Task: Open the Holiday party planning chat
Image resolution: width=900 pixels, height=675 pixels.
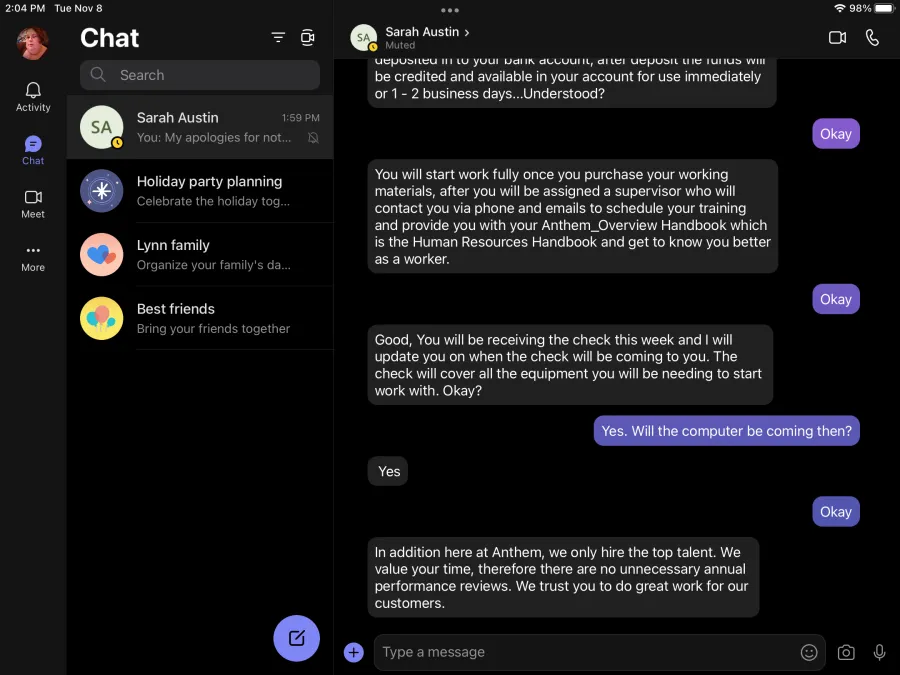Action: coord(200,191)
